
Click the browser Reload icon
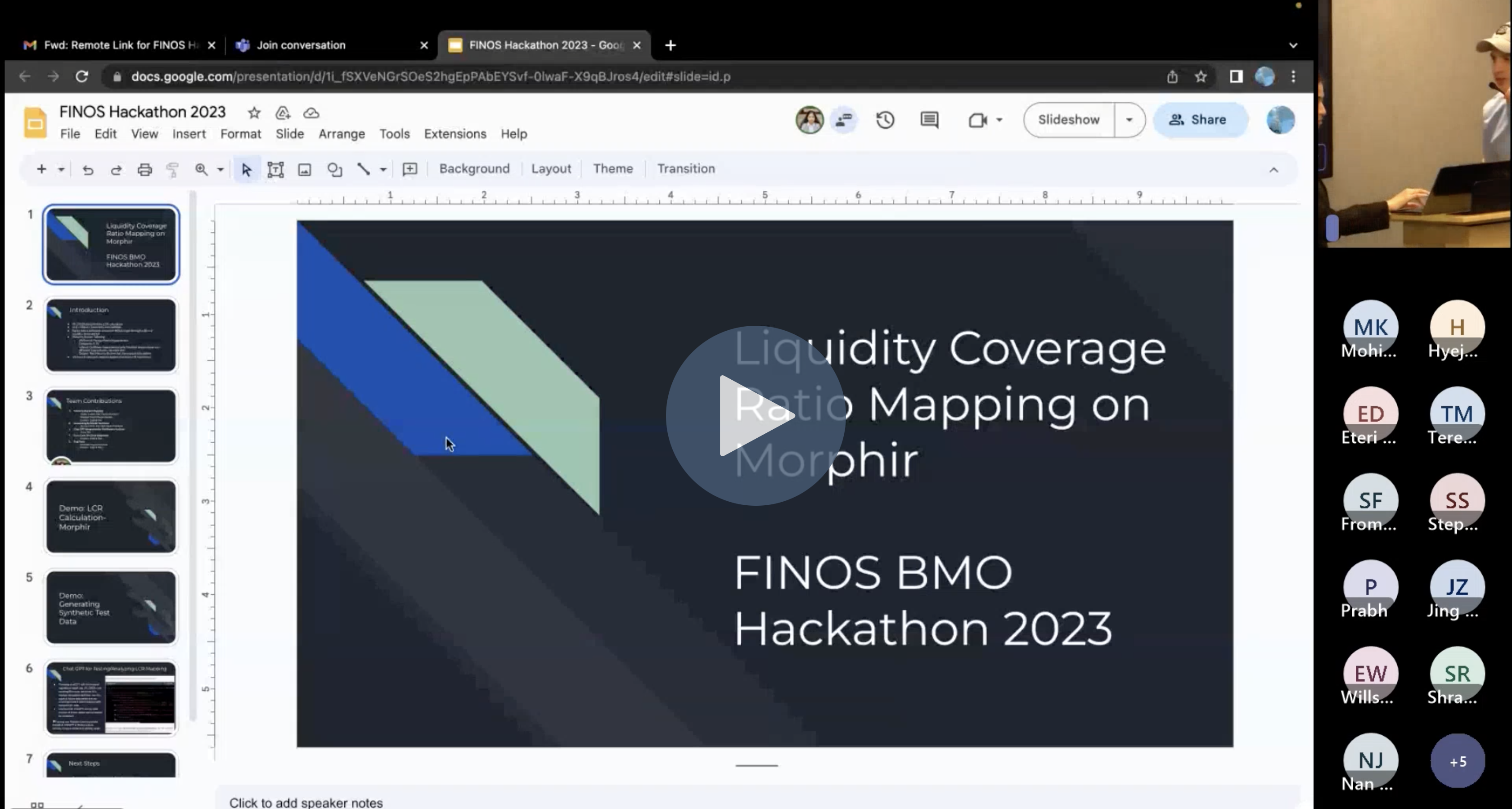82,76
